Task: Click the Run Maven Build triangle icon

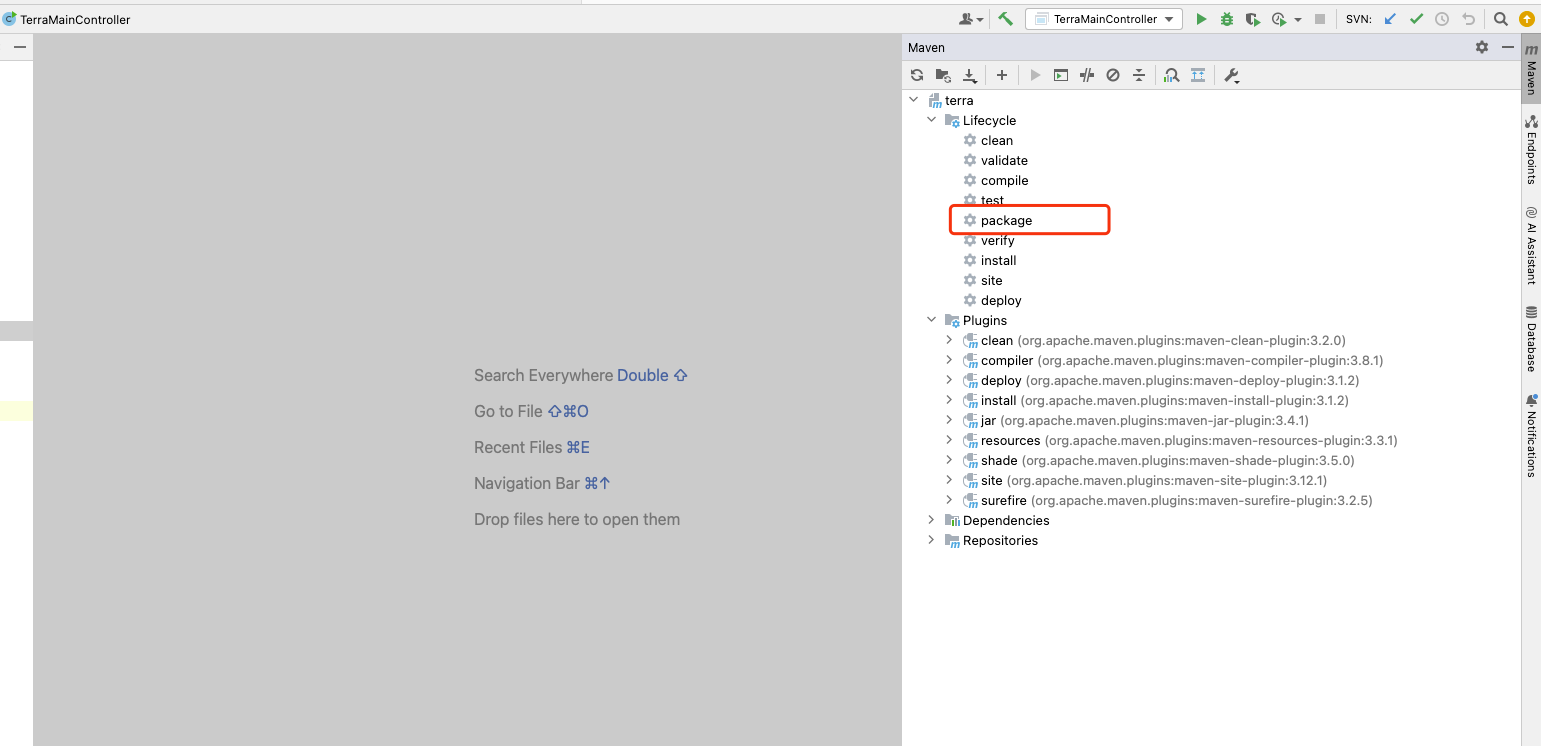Action: pos(1035,75)
